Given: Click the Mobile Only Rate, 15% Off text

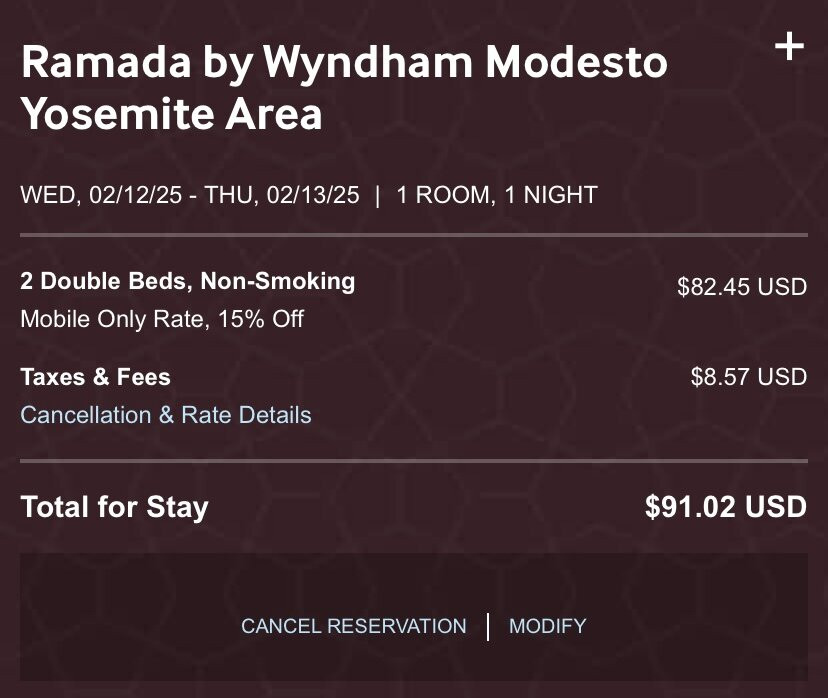Looking at the screenshot, I should click(162, 320).
